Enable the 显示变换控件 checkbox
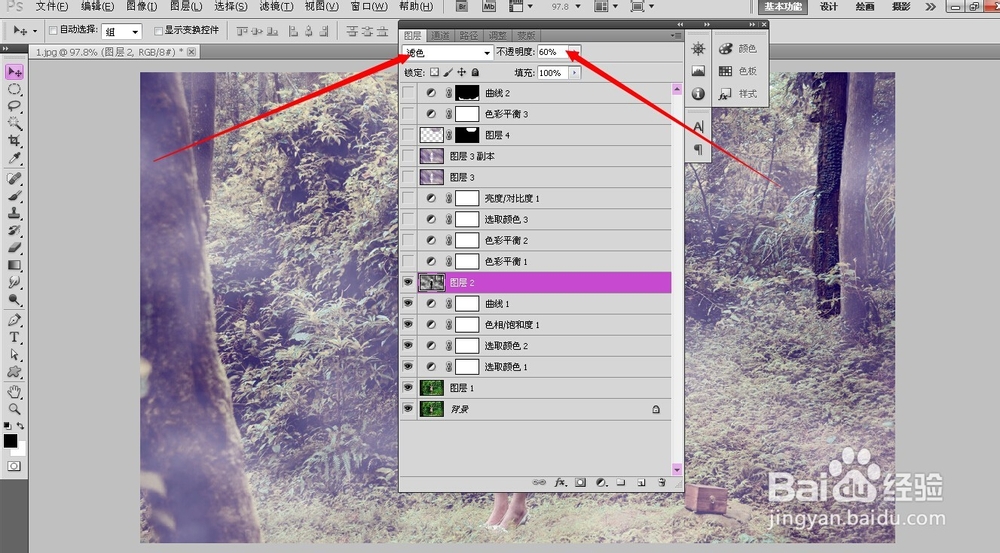Image resolution: width=1000 pixels, height=553 pixels. [158, 30]
